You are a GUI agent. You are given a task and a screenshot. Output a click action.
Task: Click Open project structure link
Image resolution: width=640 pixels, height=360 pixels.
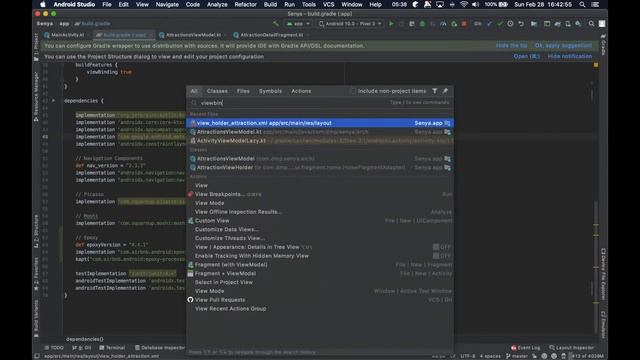pos(527,56)
